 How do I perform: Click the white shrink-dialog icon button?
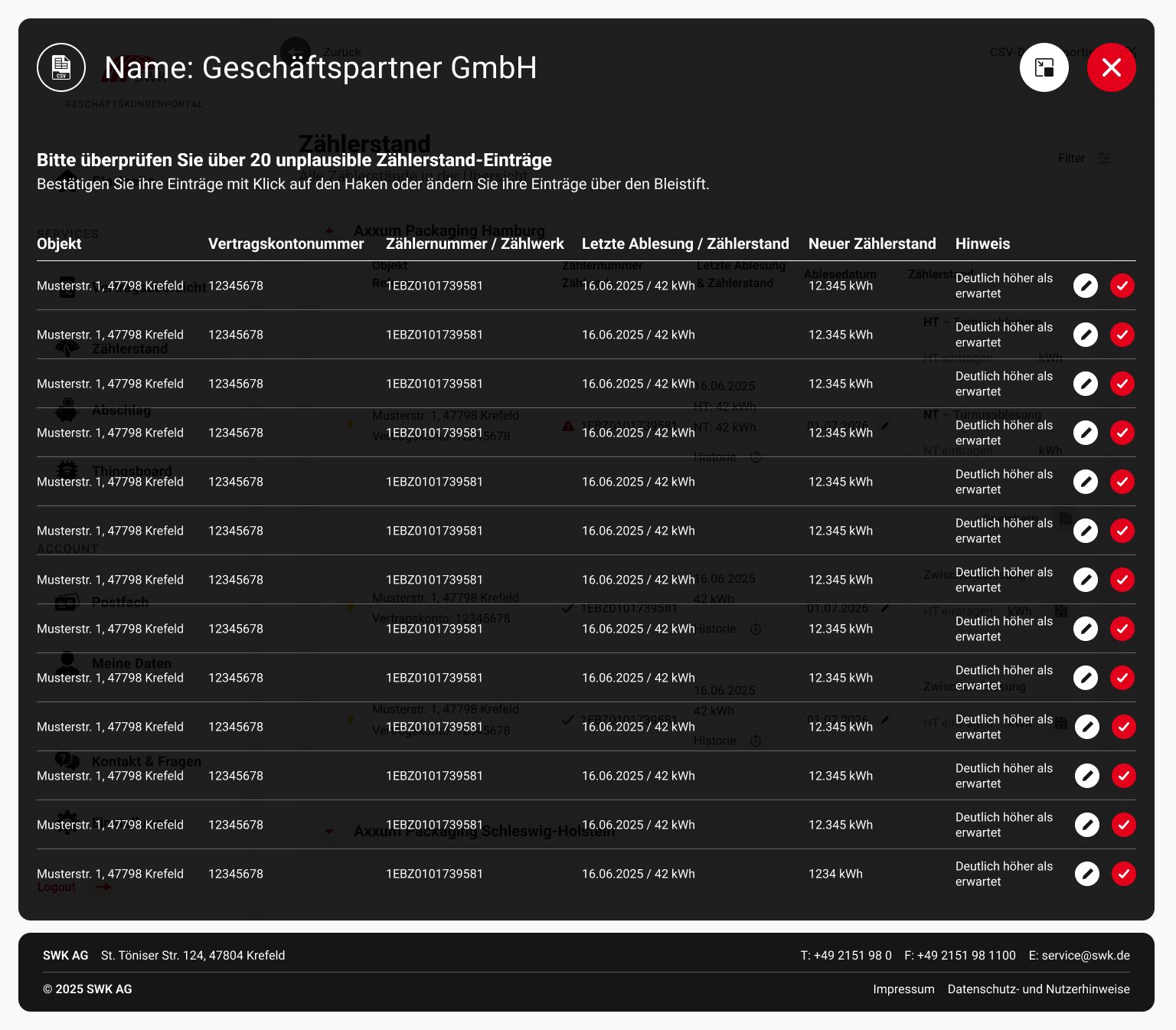tap(1044, 67)
